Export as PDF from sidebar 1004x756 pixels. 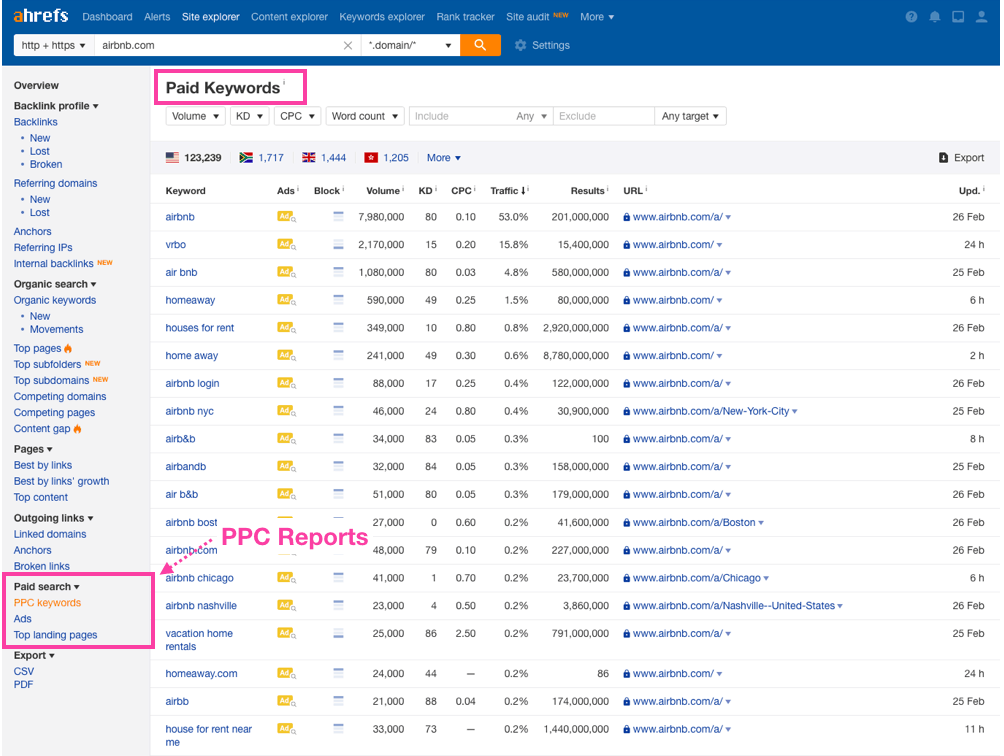coord(23,684)
